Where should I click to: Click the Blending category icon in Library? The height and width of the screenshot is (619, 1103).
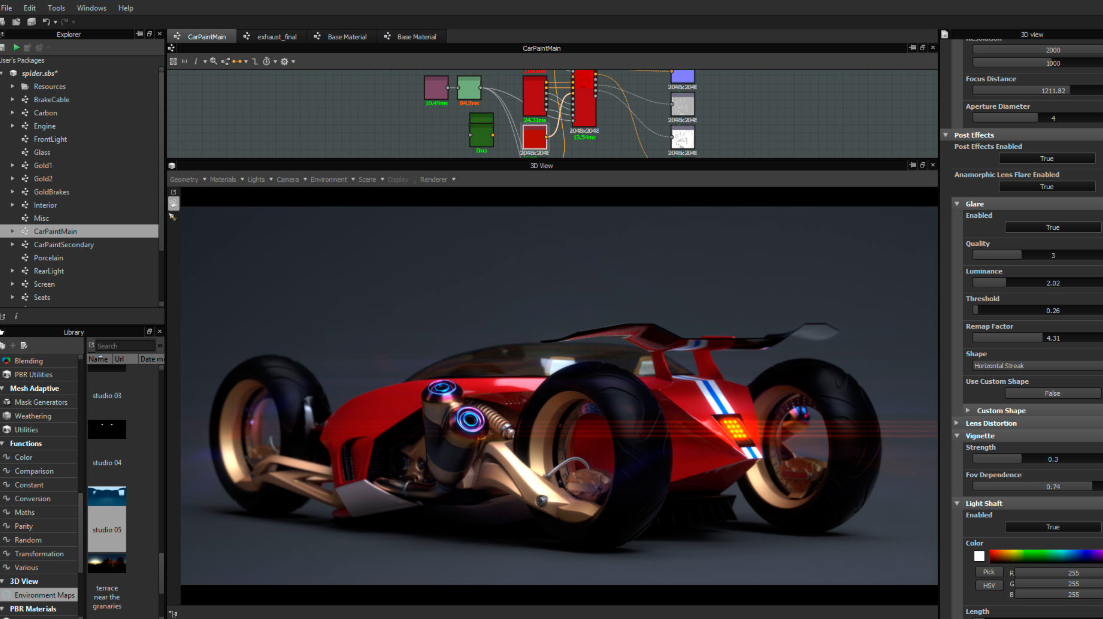pyautogui.click(x=7, y=361)
